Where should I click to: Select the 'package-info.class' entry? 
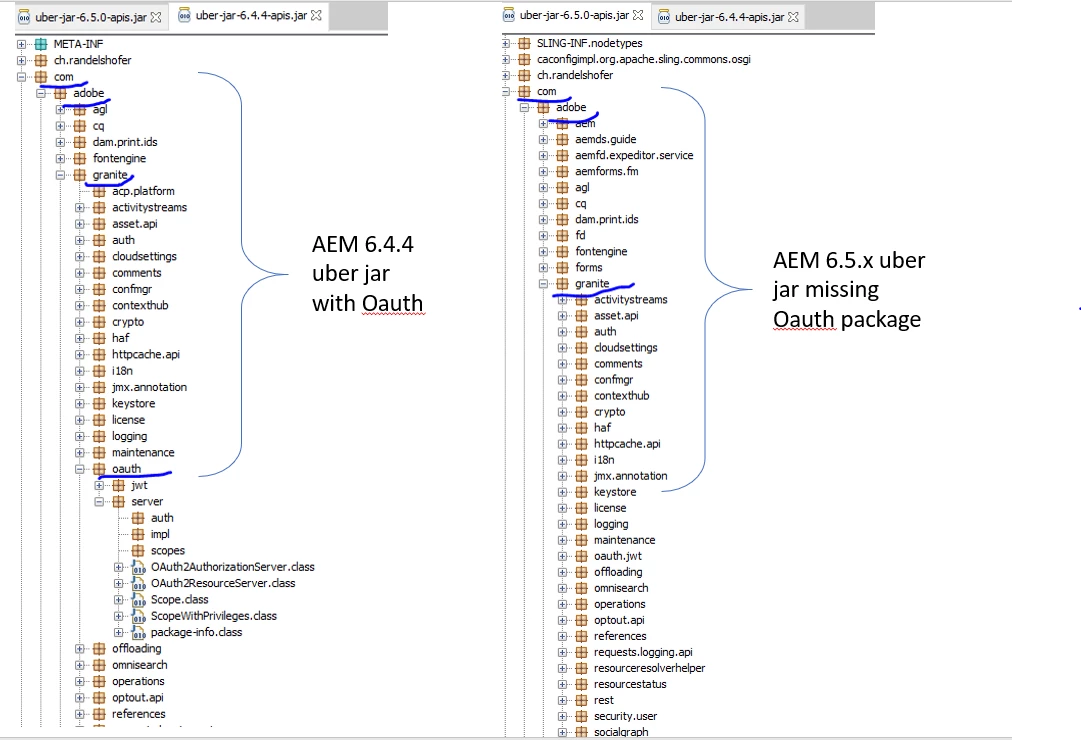(196, 632)
